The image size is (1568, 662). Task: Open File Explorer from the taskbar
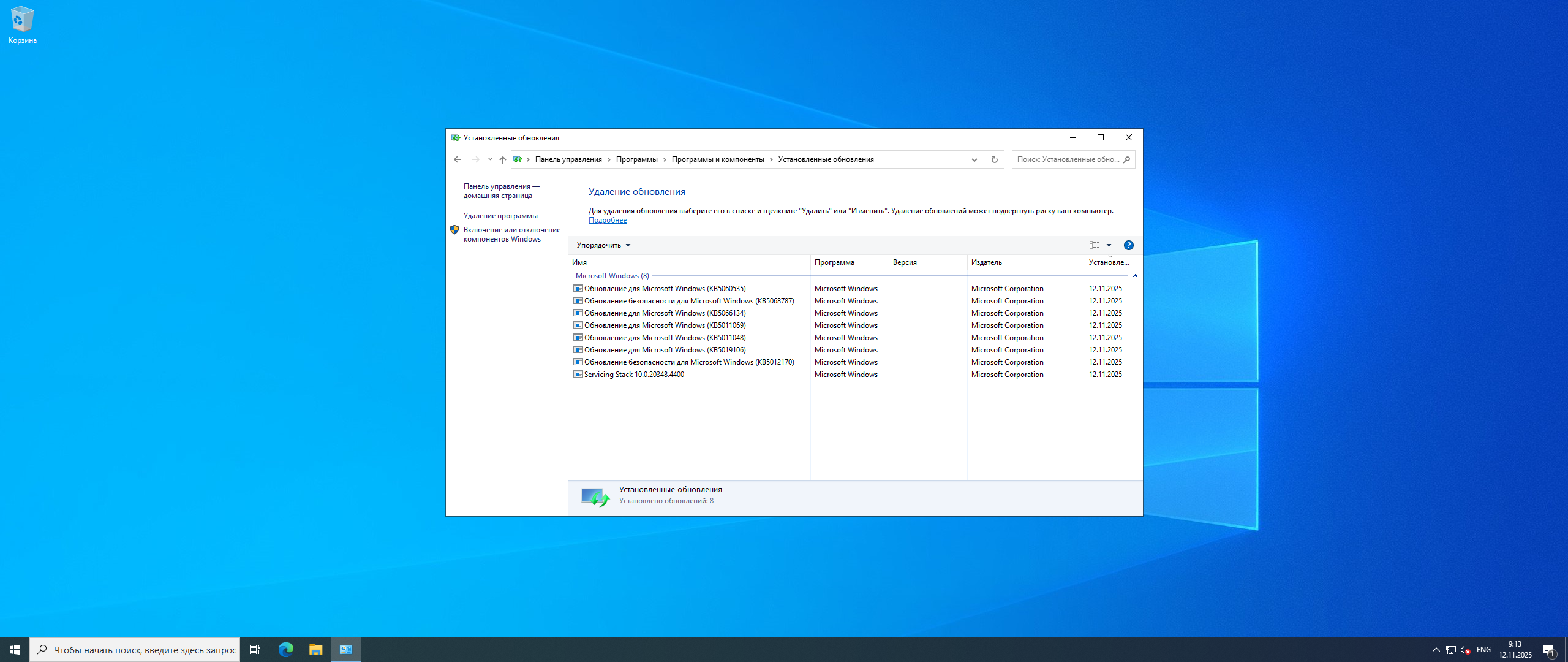coord(315,650)
